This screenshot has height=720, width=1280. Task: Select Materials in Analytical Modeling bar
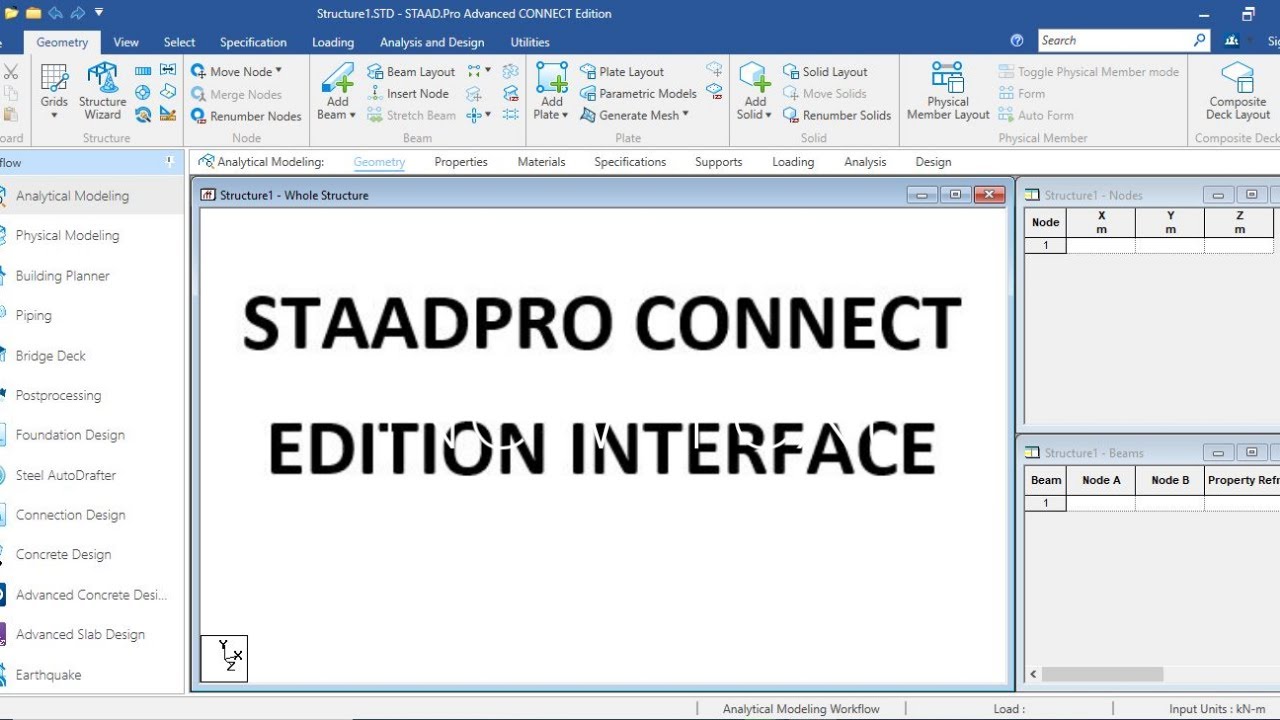click(x=541, y=162)
